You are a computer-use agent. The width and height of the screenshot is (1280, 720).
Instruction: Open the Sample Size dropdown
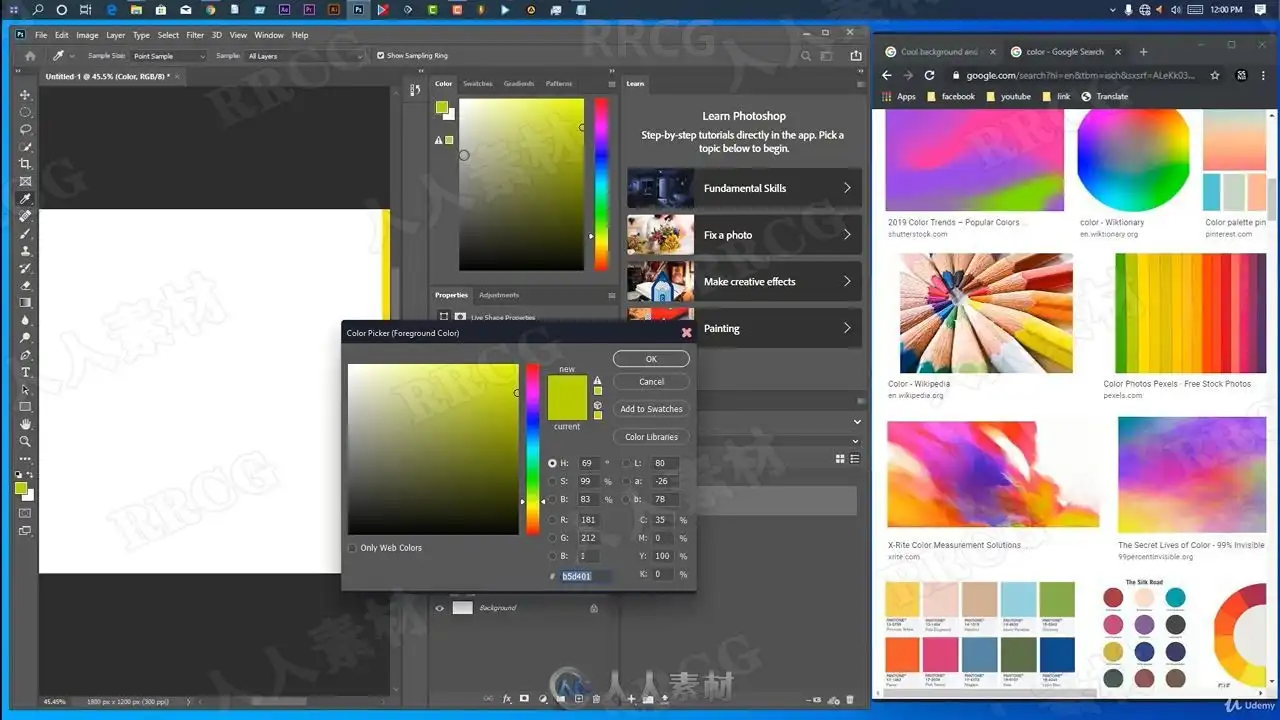point(169,56)
